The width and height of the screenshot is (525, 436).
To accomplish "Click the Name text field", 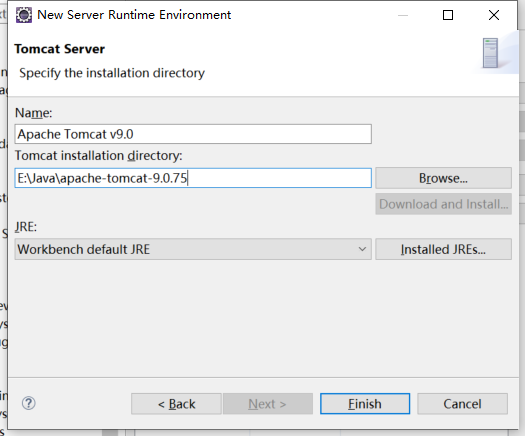I will coord(193,134).
